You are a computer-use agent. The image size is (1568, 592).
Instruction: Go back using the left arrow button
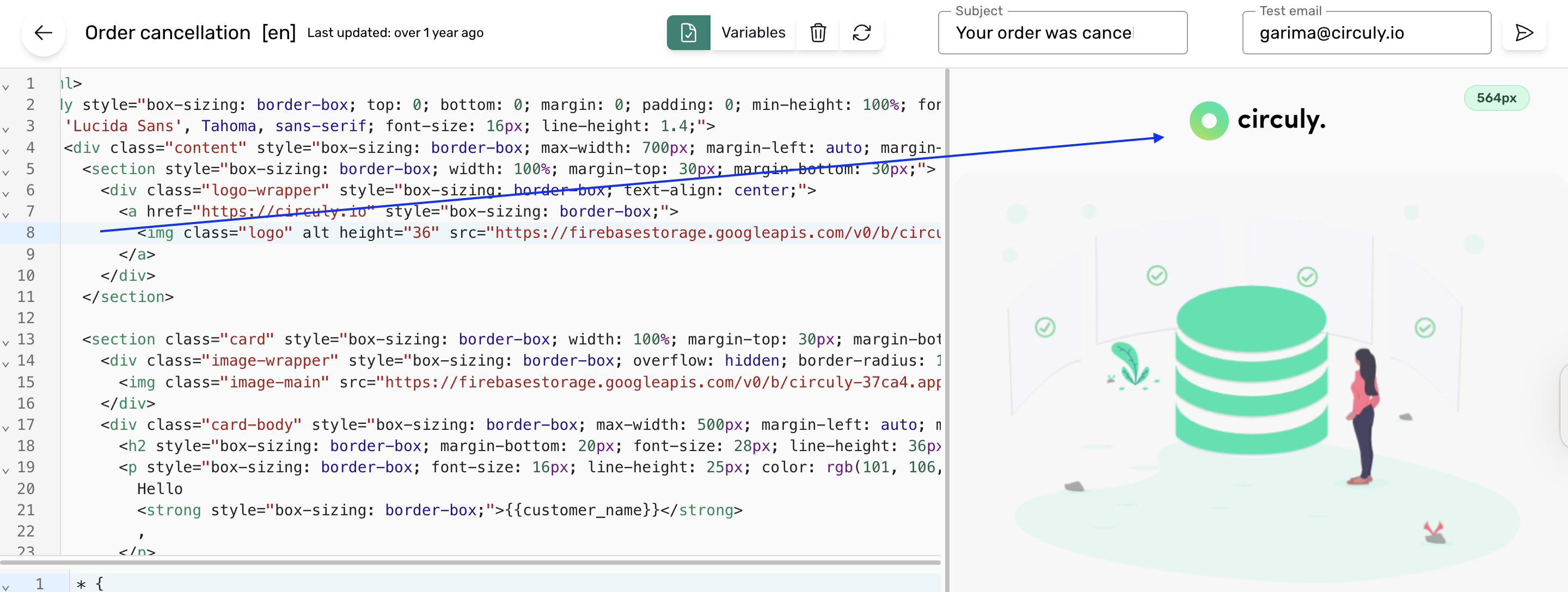[x=43, y=33]
